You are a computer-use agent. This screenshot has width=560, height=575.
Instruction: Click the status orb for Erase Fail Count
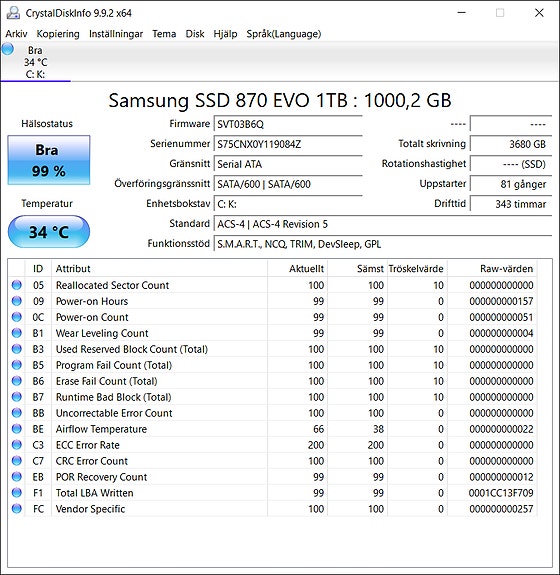pos(17,381)
